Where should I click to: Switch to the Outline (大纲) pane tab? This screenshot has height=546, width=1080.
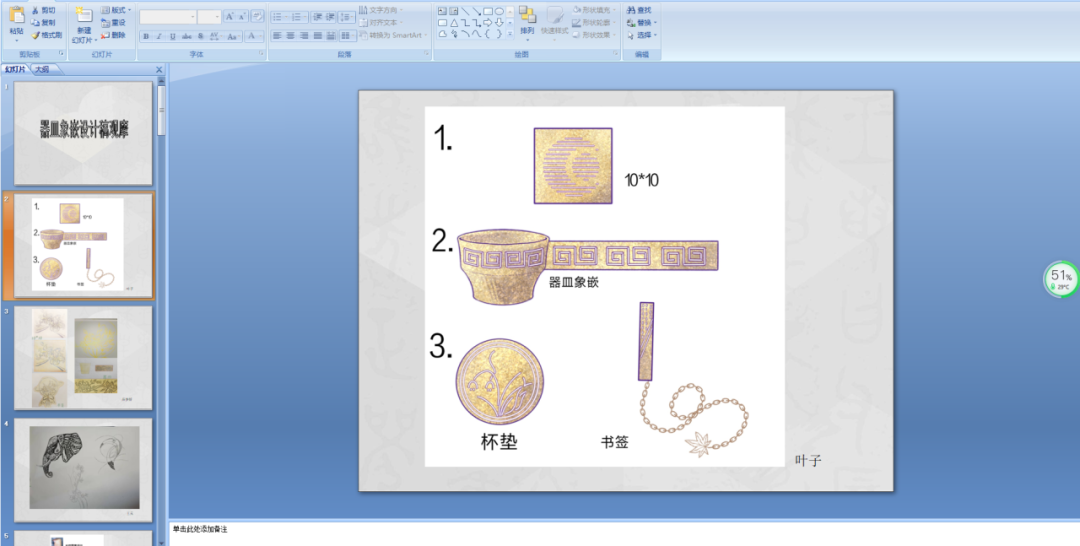[x=42, y=70]
